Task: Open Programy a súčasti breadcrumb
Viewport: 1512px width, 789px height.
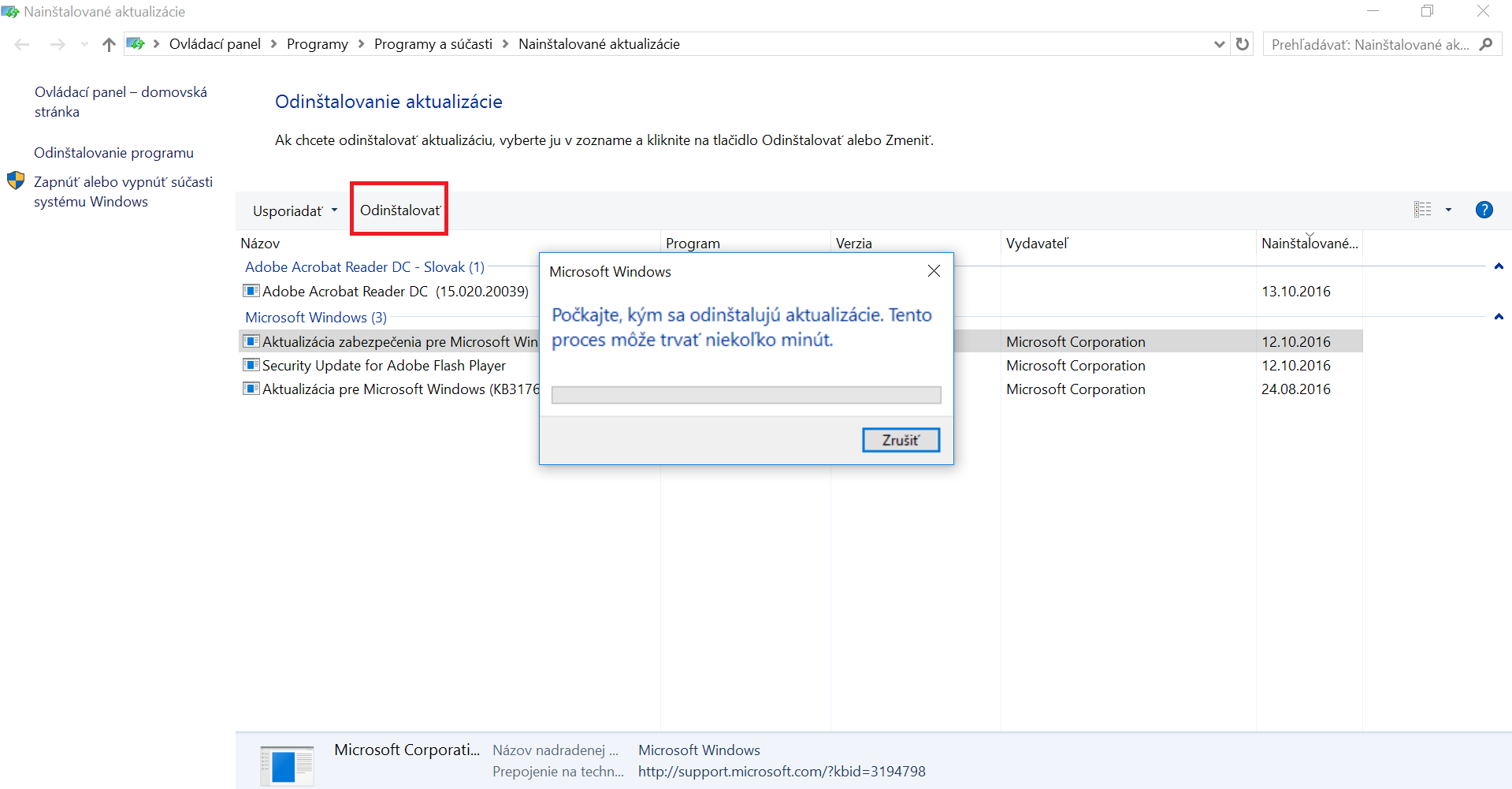Action: tap(433, 44)
